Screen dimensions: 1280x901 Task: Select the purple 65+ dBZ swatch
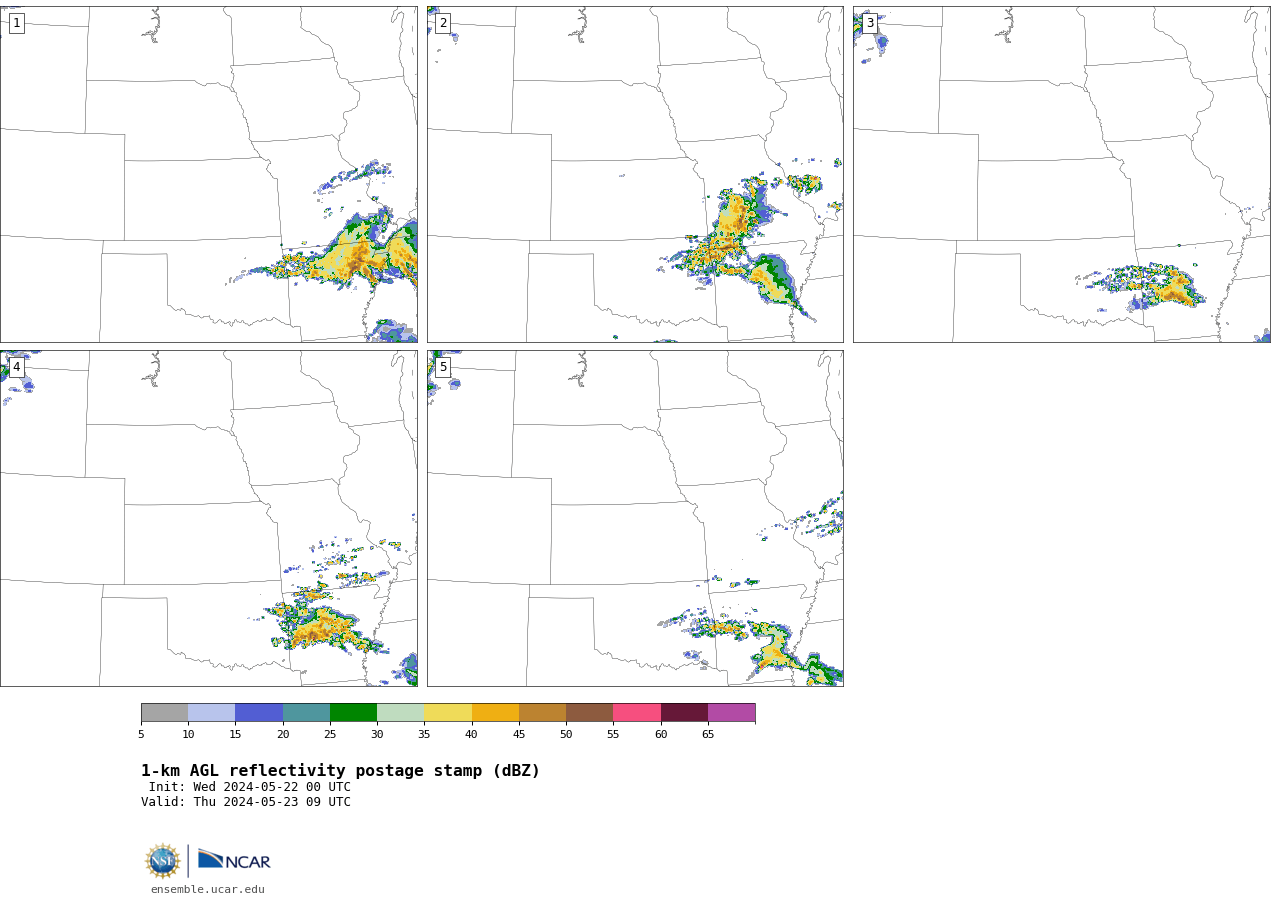pyautogui.click(x=732, y=713)
